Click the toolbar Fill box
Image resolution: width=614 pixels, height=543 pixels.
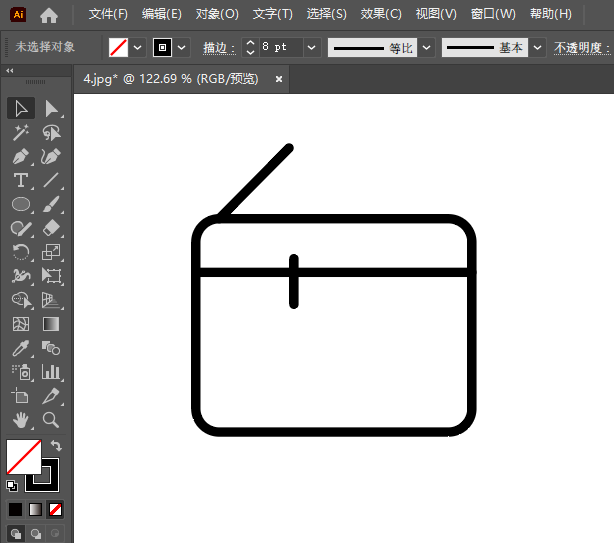pos(23,456)
